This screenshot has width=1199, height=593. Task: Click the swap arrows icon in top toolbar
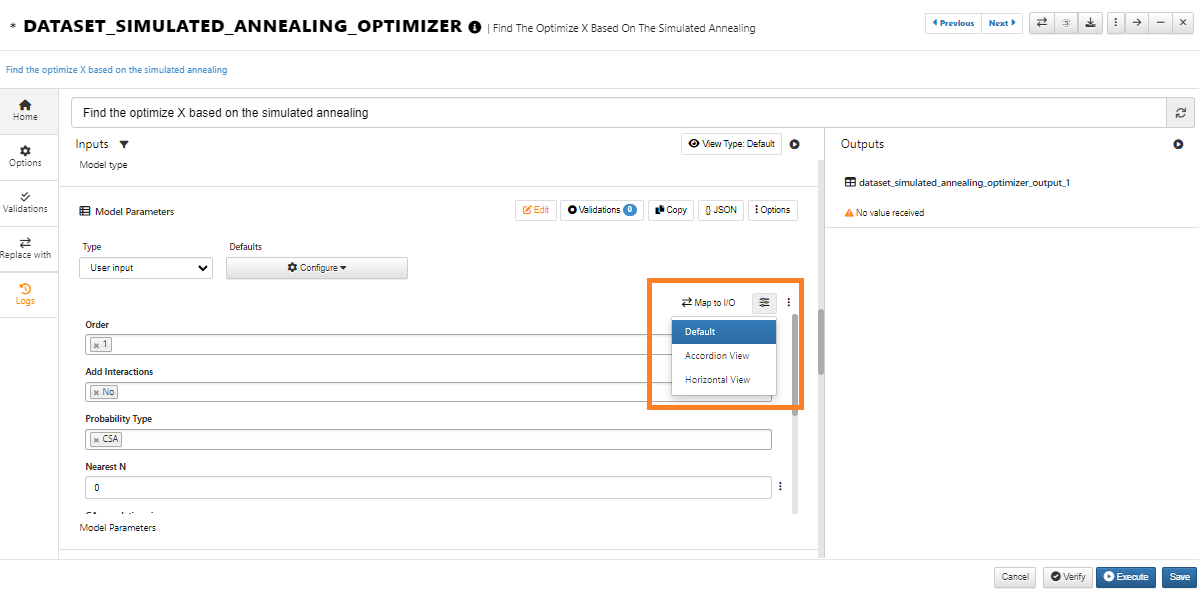(1041, 23)
